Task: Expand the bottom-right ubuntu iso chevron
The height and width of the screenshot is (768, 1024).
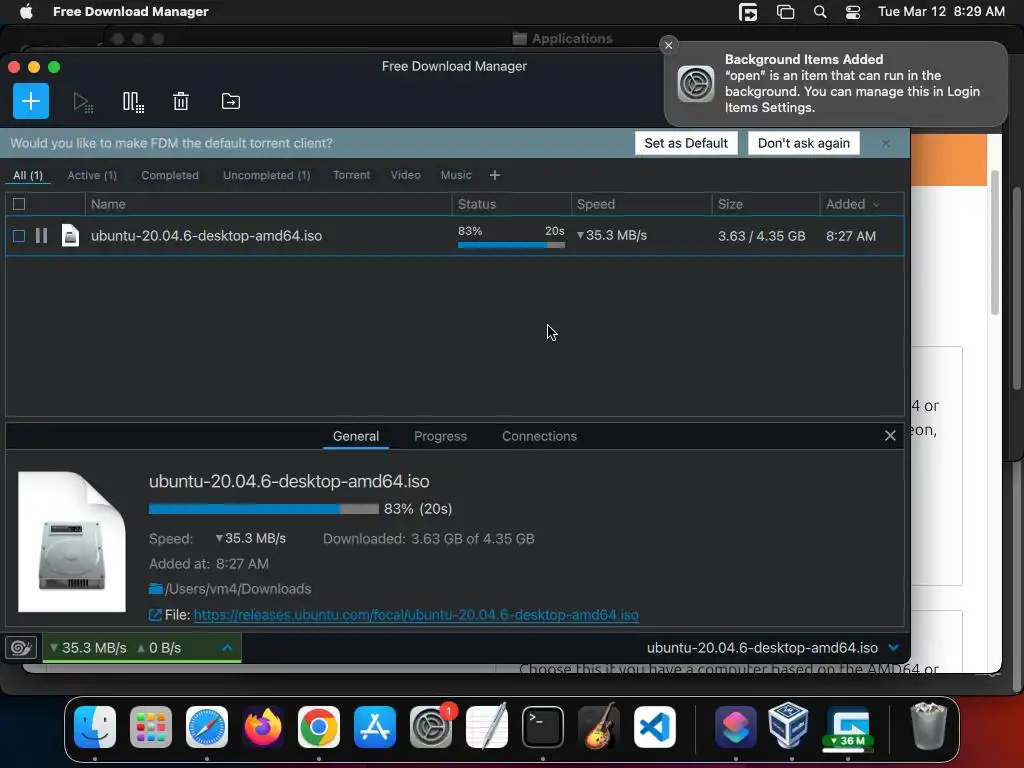Action: [893, 648]
